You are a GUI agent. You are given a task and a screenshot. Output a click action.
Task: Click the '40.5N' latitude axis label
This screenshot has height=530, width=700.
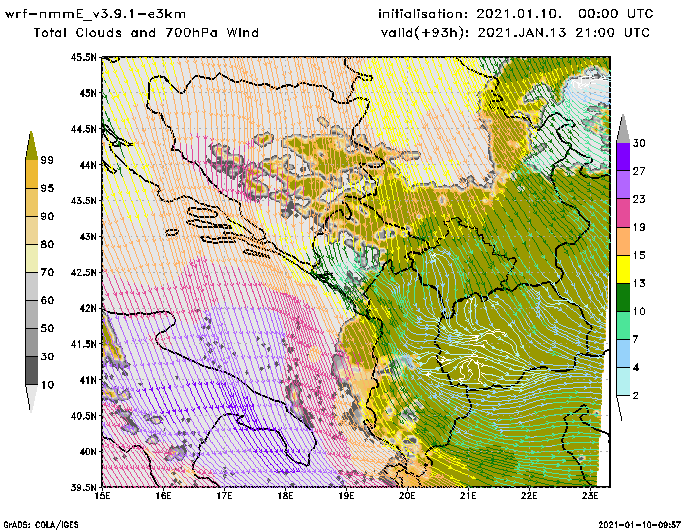click(83, 416)
